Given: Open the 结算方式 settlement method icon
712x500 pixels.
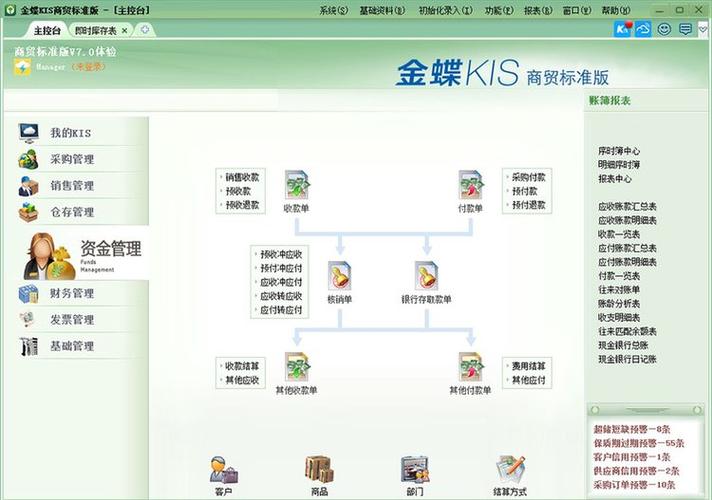Looking at the screenshot, I should click(x=510, y=470).
